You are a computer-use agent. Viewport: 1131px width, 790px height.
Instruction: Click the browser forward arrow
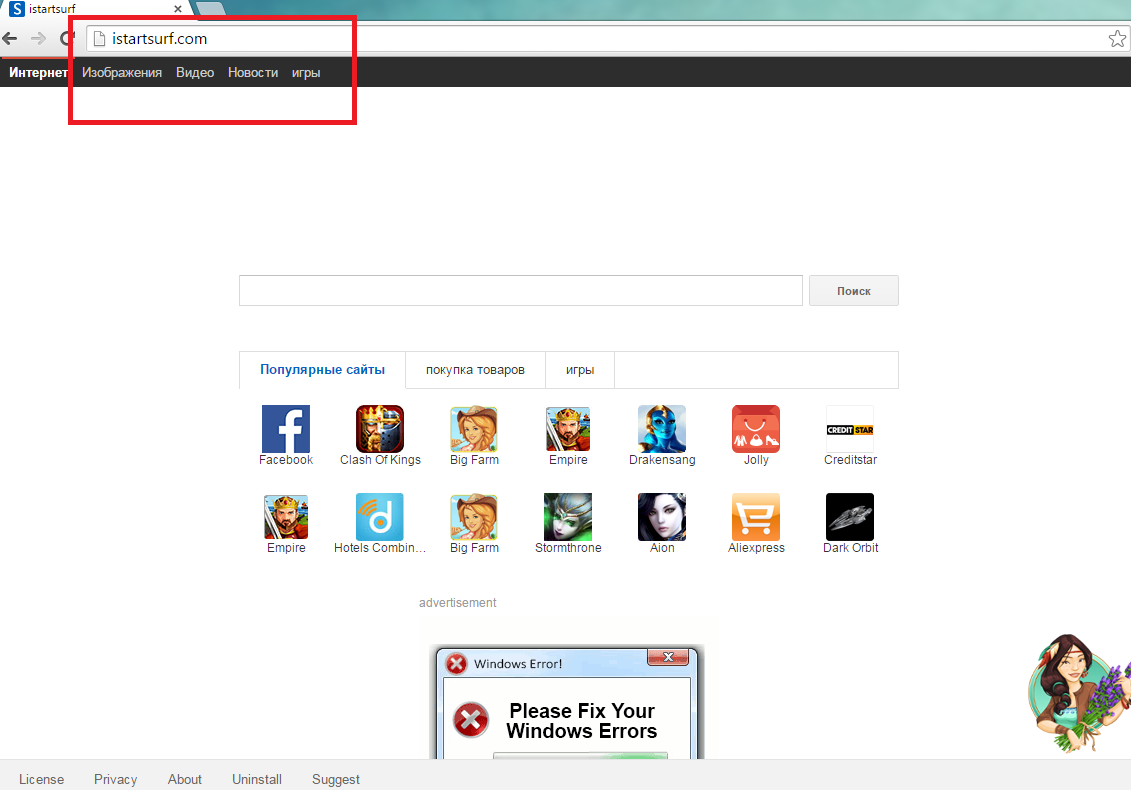click(38, 38)
